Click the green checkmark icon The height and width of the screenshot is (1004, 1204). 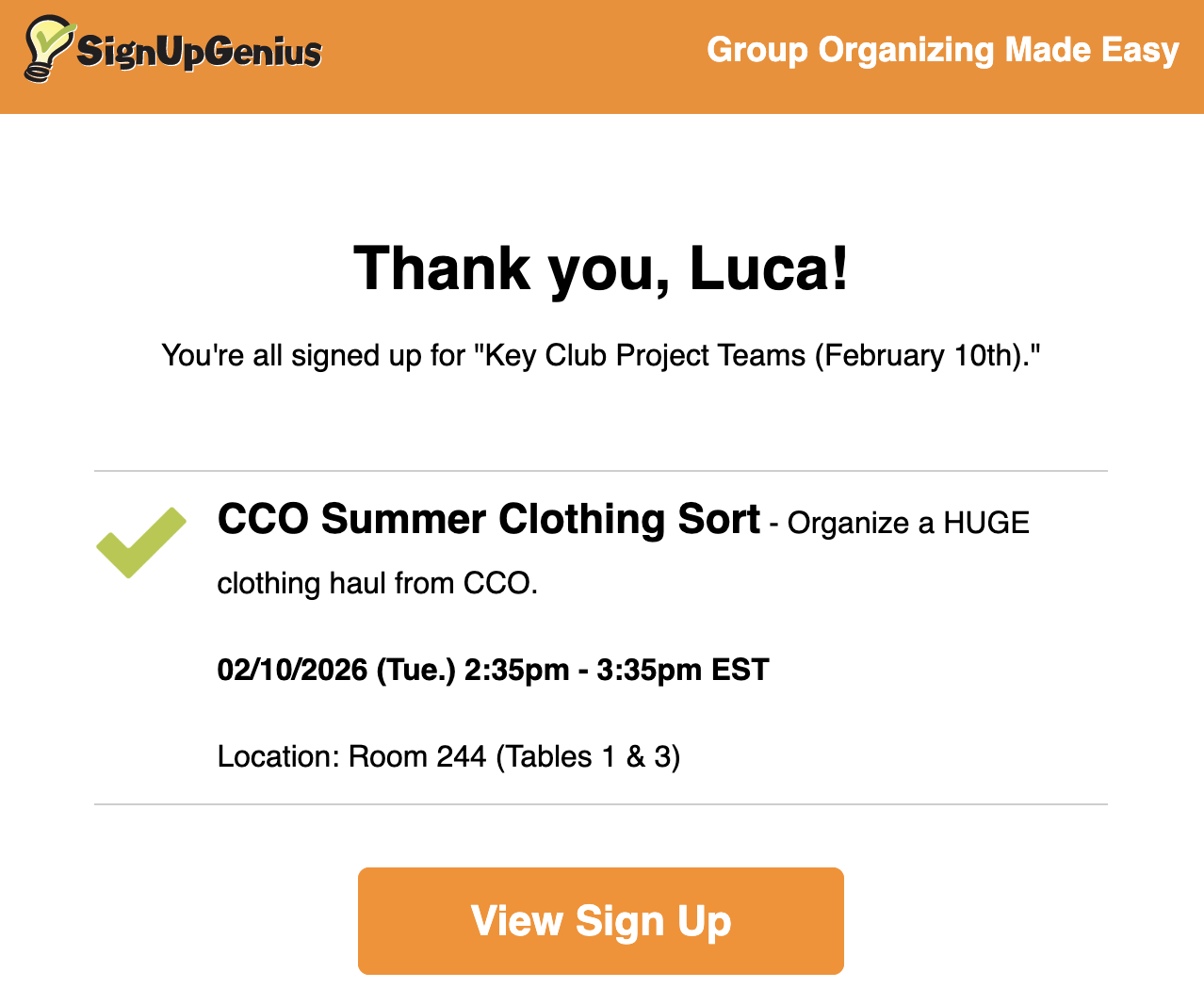(x=141, y=542)
